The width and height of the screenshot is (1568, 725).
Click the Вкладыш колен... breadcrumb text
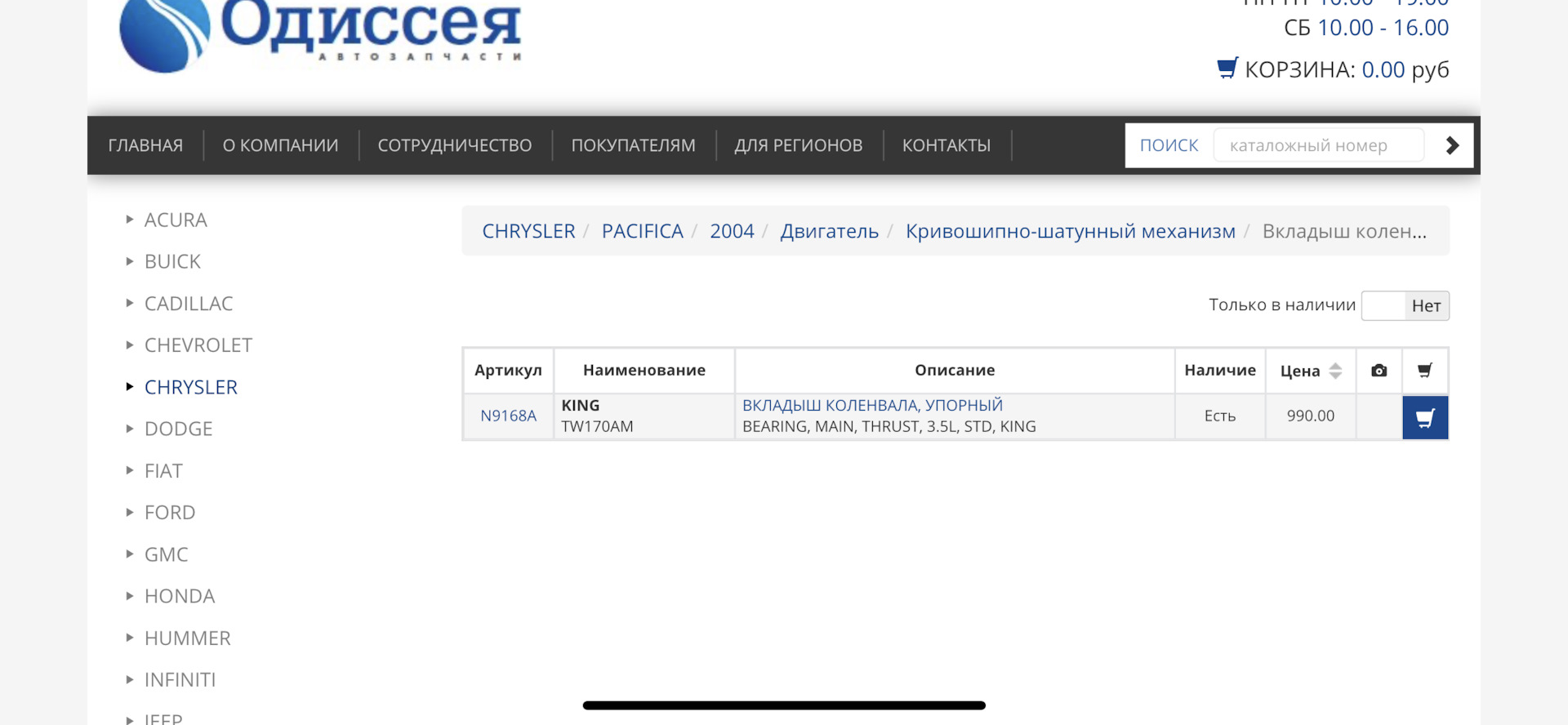tap(1344, 231)
